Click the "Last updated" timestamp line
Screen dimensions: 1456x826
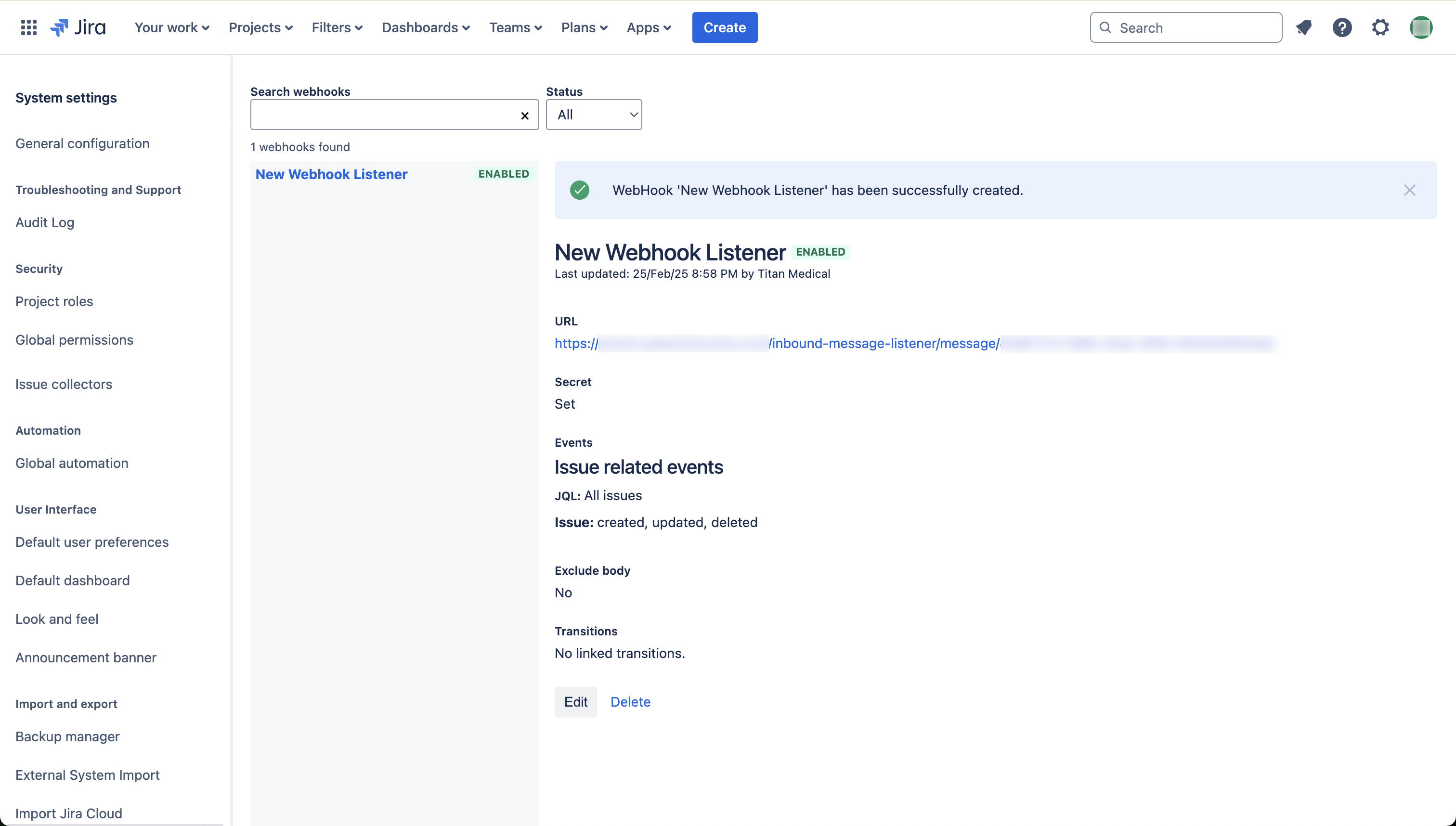pos(692,274)
